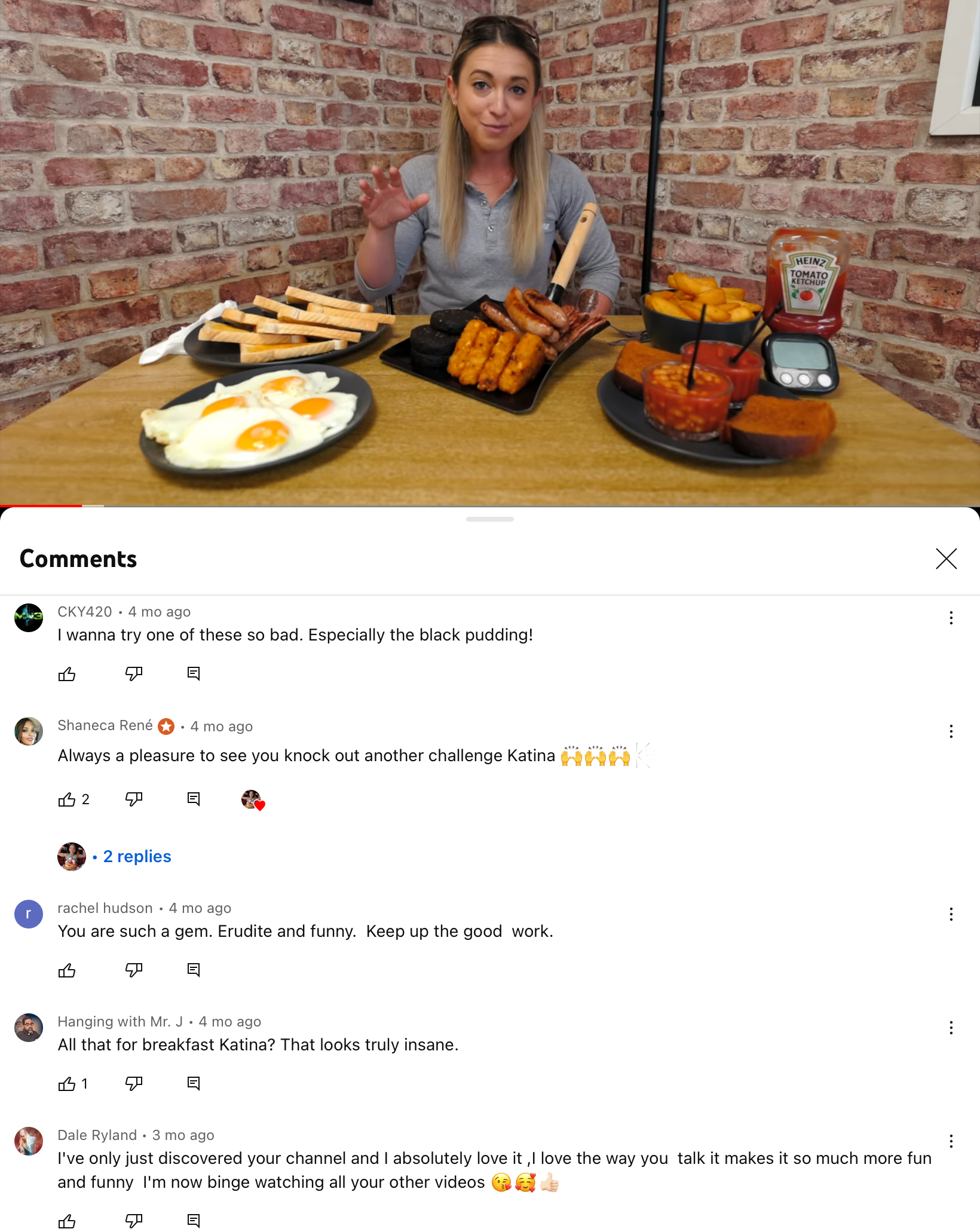Like Hanging with Mr. J's comment
This screenshot has width=980, height=1232.
click(x=67, y=1084)
